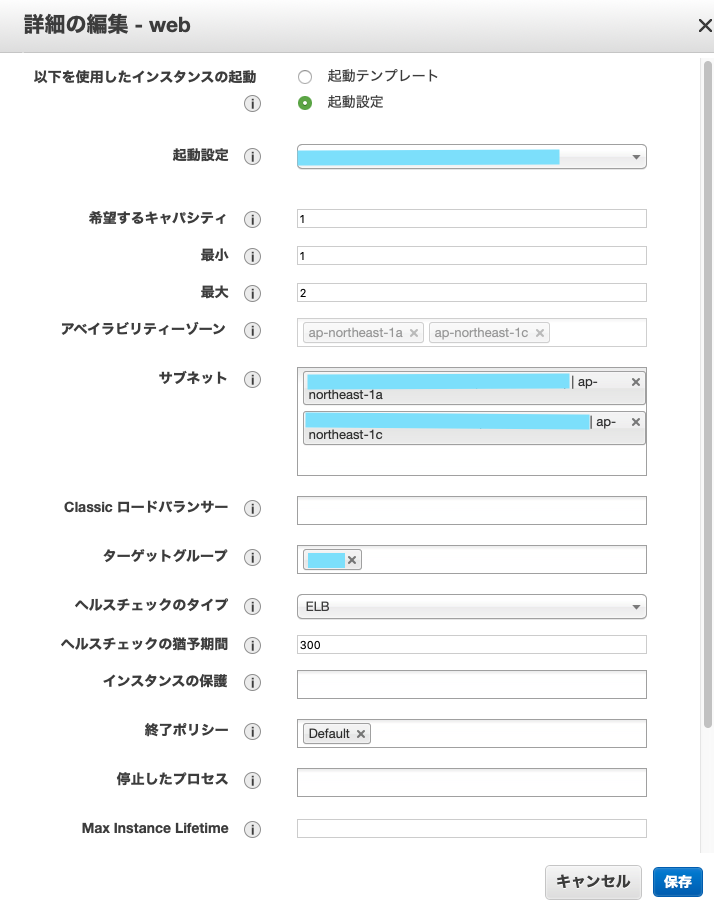This screenshot has height=920, width=714.
Task: Click info icon beside ターゲットグループ
Action: tap(253, 557)
